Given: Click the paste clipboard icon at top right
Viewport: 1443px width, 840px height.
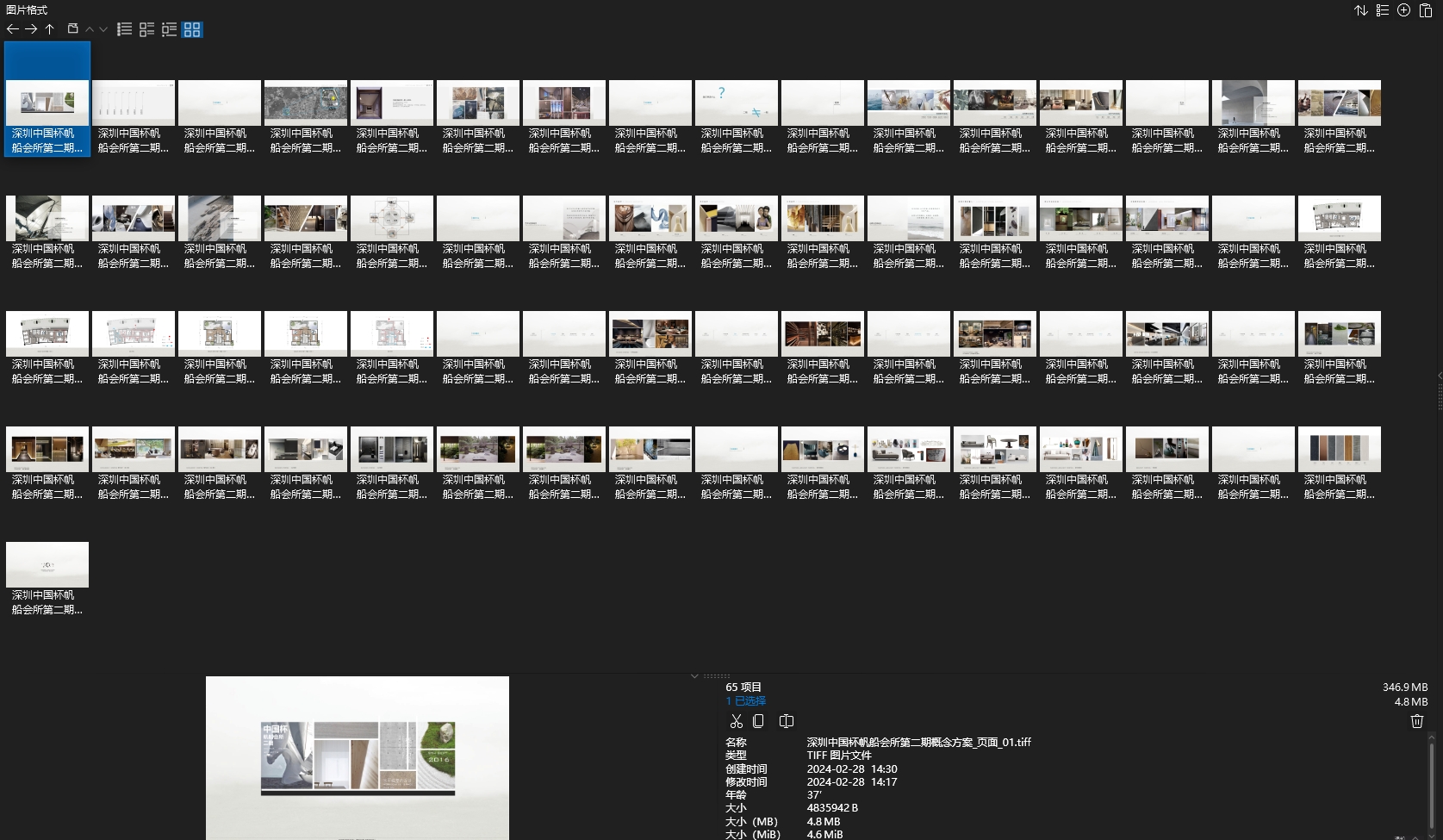Looking at the screenshot, I should pos(1426,10).
